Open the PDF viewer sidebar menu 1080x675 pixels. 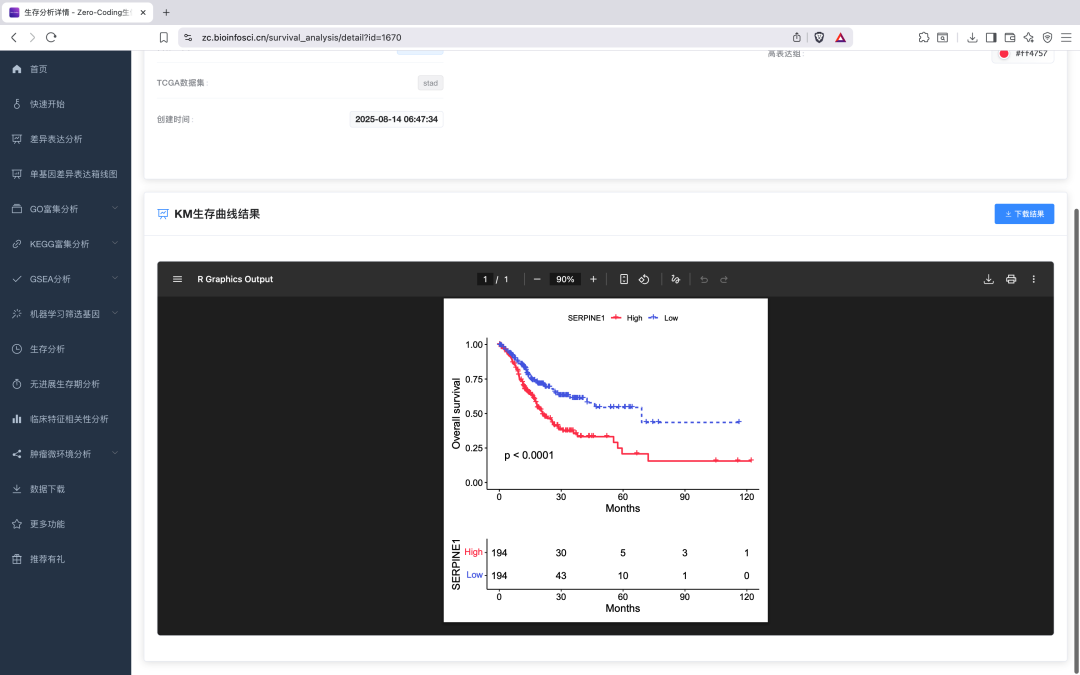click(x=177, y=279)
